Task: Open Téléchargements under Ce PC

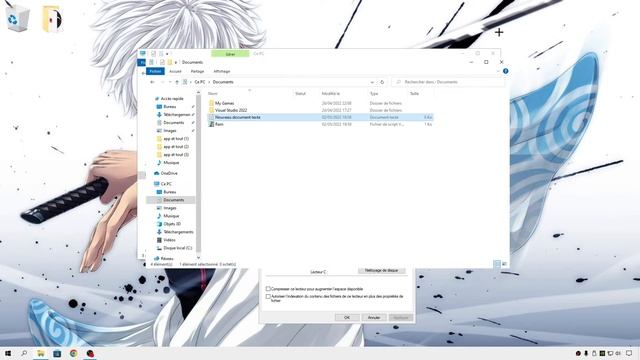Action: (x=178, y=232)
